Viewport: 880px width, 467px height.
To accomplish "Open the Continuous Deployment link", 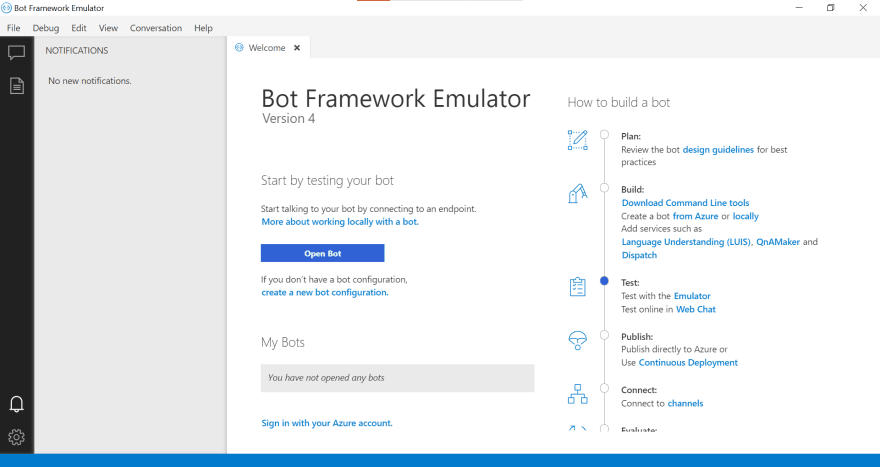I will click(688, 363).
